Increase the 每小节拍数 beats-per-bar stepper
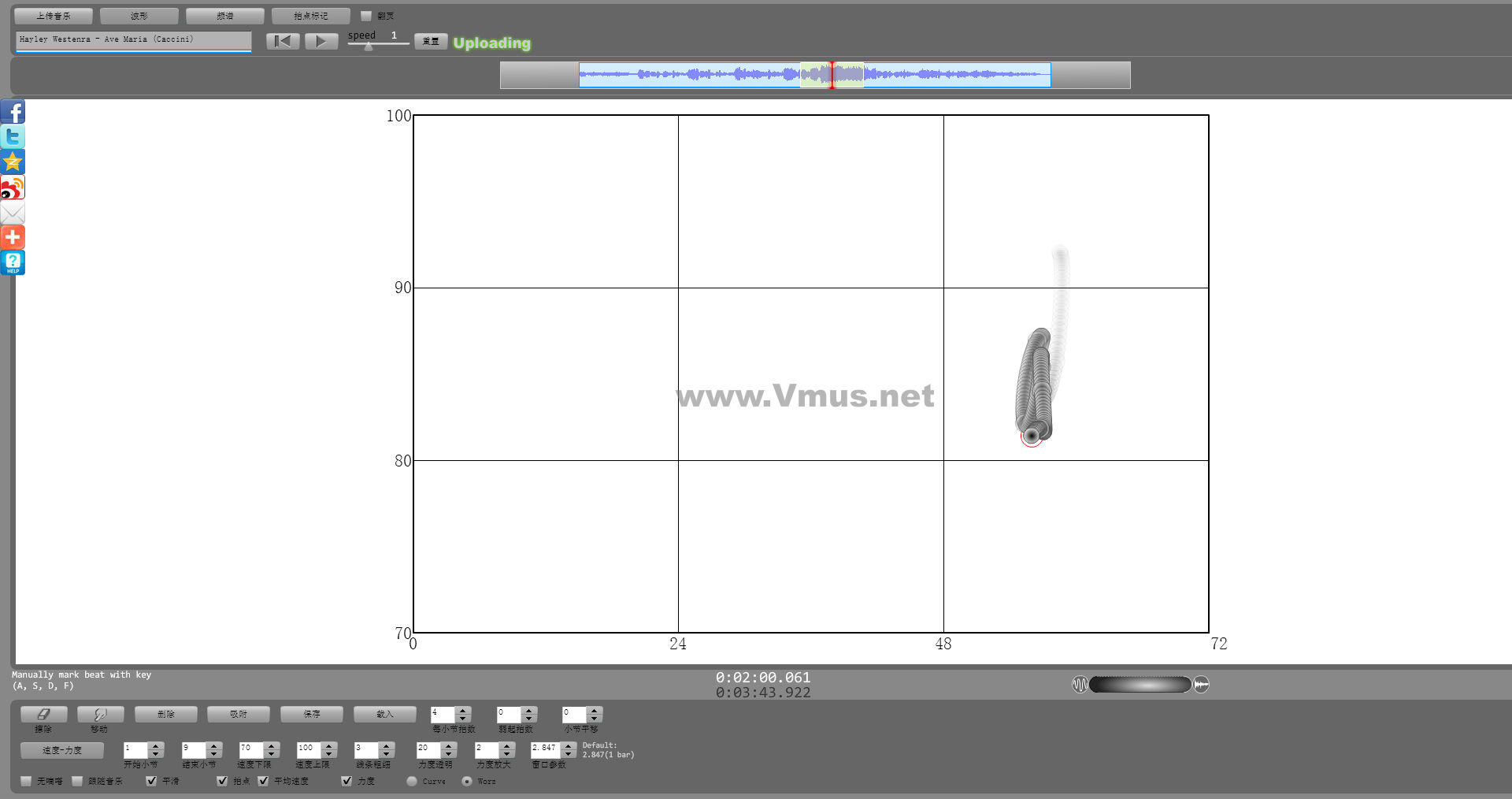The width and height of the screenshot is (1512, 799). (x=463, y=710)
